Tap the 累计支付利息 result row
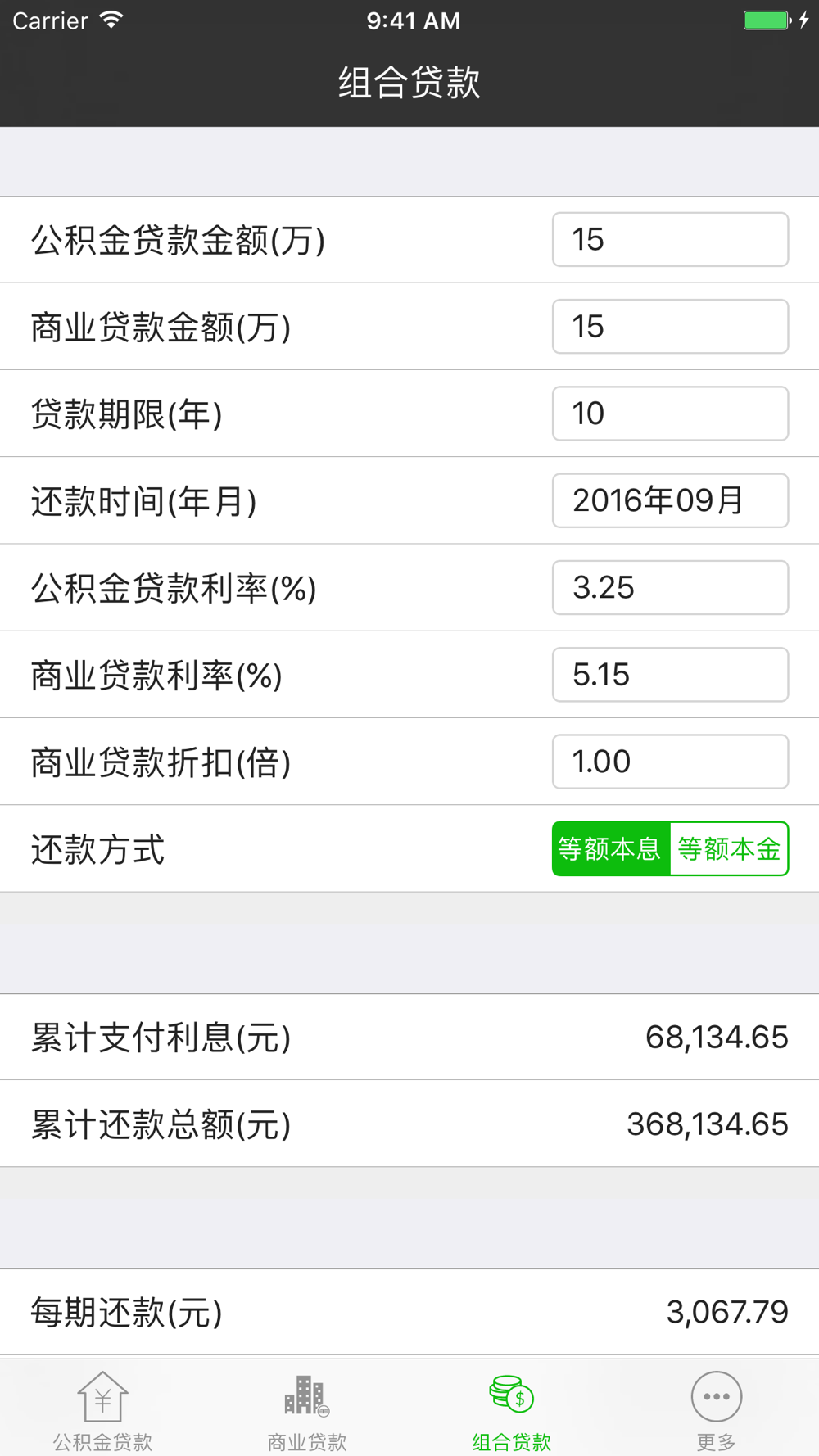The height and width of the screenshot is (1456, 819). 409,1038
